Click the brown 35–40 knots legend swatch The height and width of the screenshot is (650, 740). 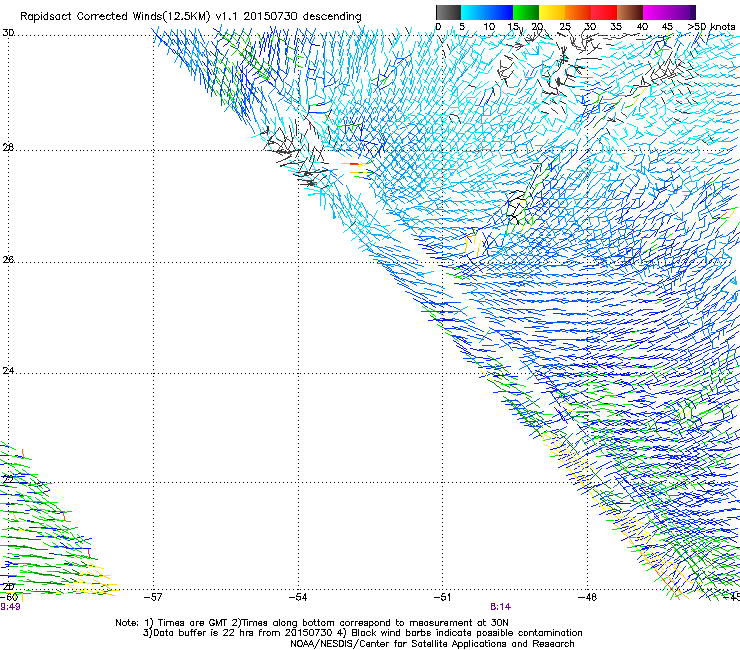click(x=630, y=12)
